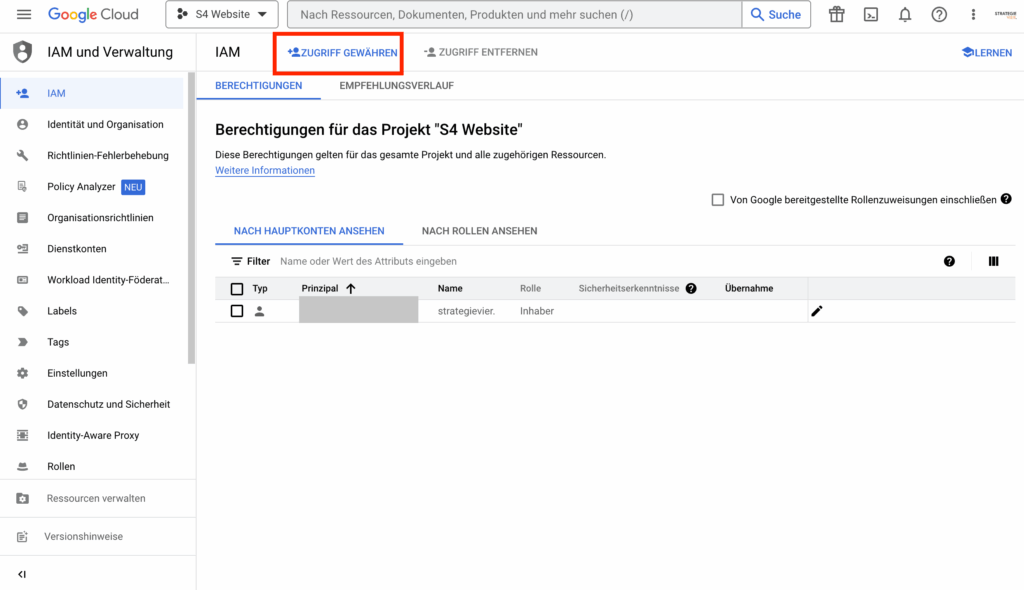
Task: Click the Tags icon in sidebar
Action: pos(23,342)
